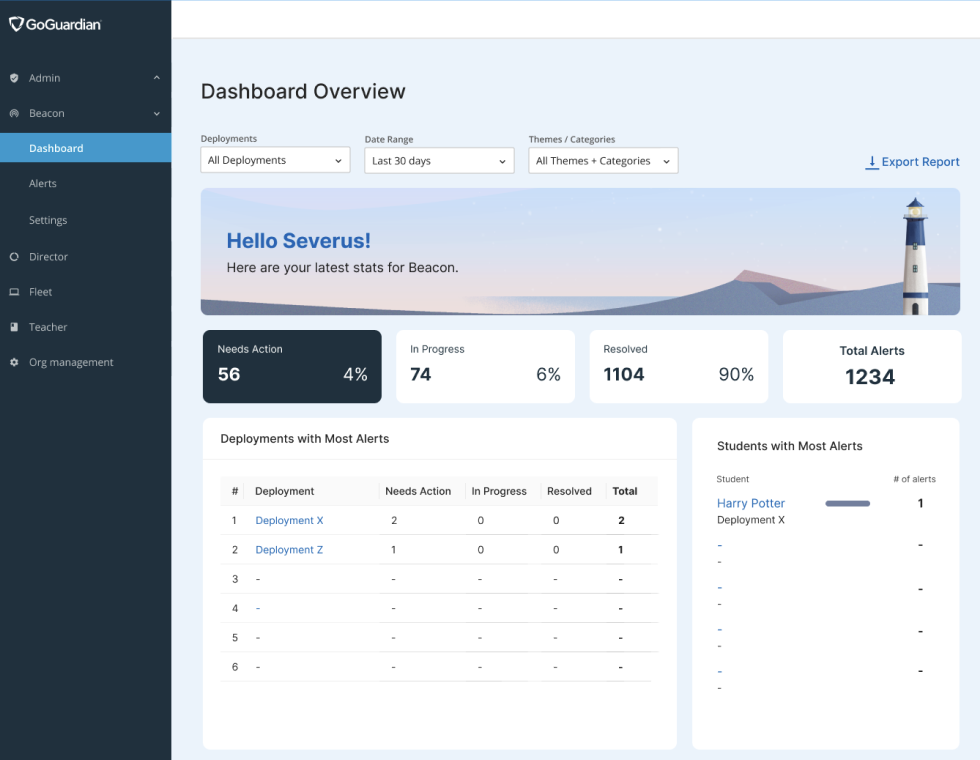Click the Students with Most Alerts title
980x760 pixels.
(789, 446)
